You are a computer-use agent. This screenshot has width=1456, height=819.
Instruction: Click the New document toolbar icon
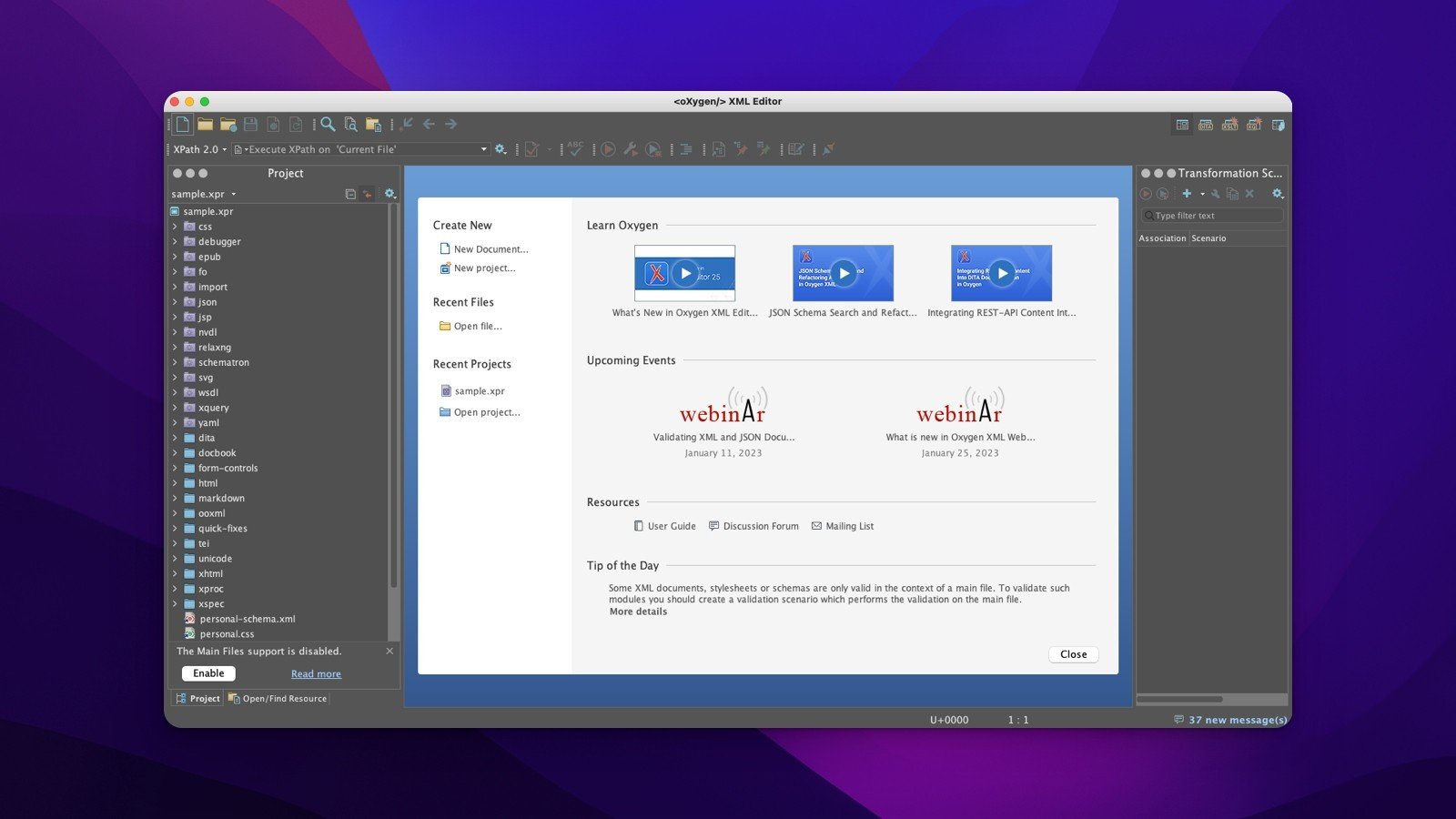click(x=183, y=125)
